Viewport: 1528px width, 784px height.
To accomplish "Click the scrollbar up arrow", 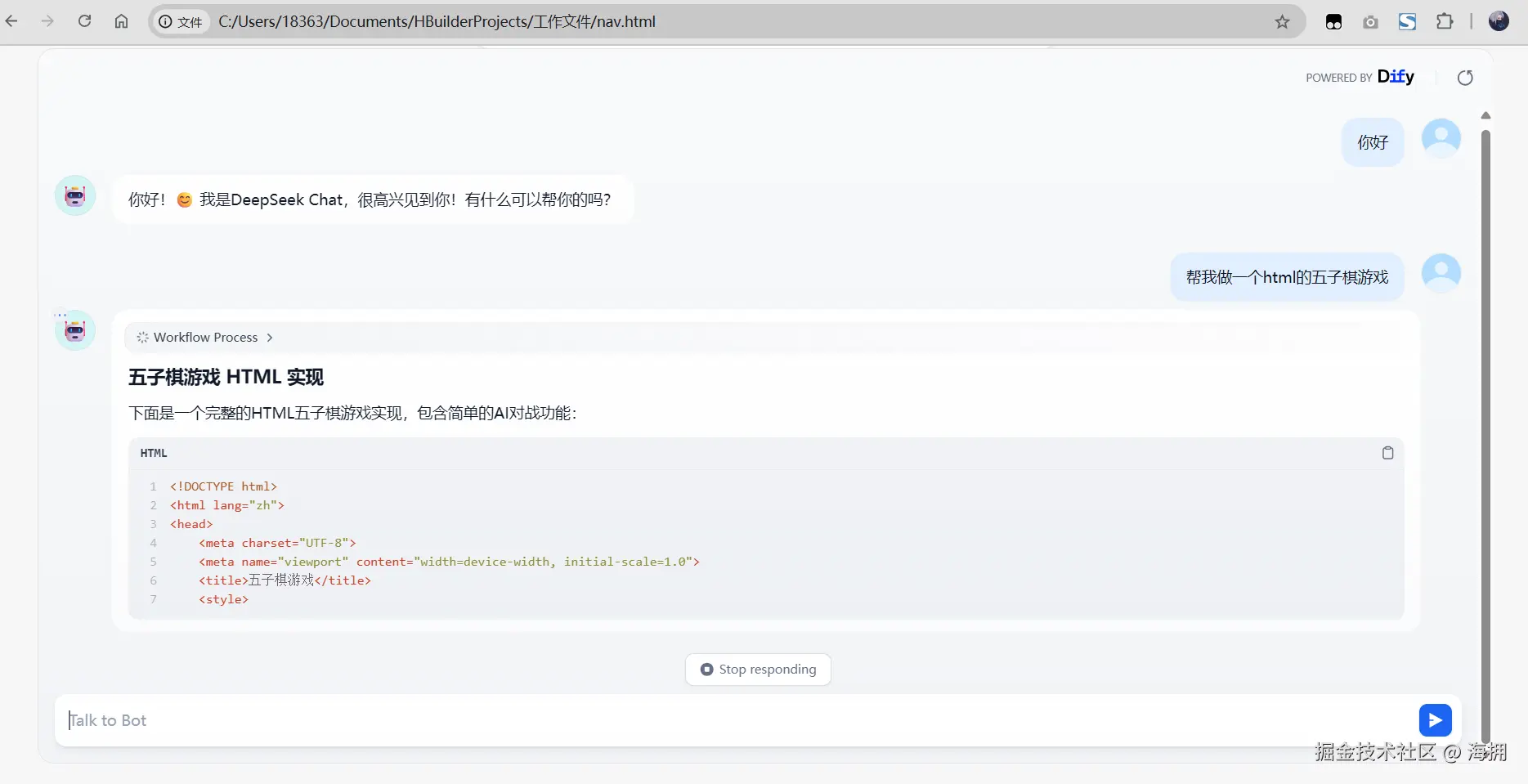I will 1485,115.
